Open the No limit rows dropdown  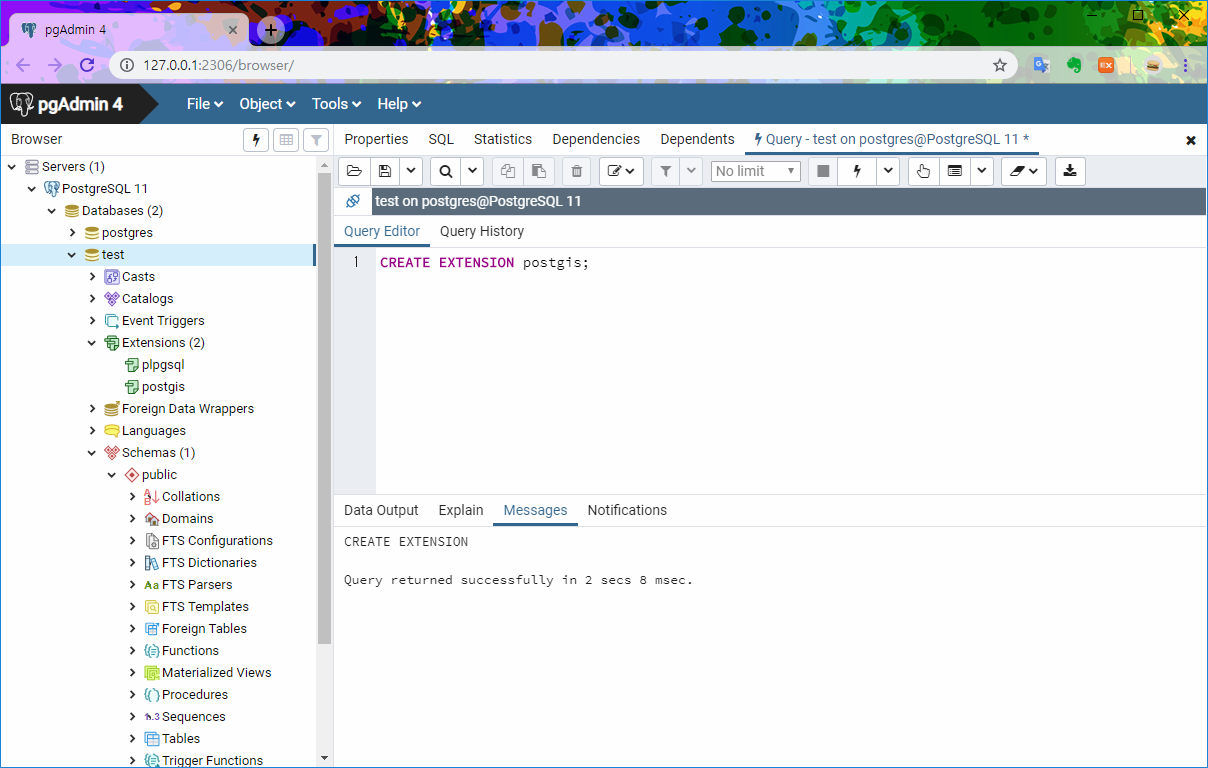point(755,171)
